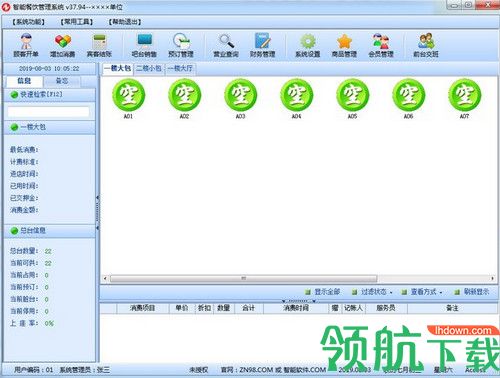Click the 增加消费 add consumption icon

pos(63,45)
